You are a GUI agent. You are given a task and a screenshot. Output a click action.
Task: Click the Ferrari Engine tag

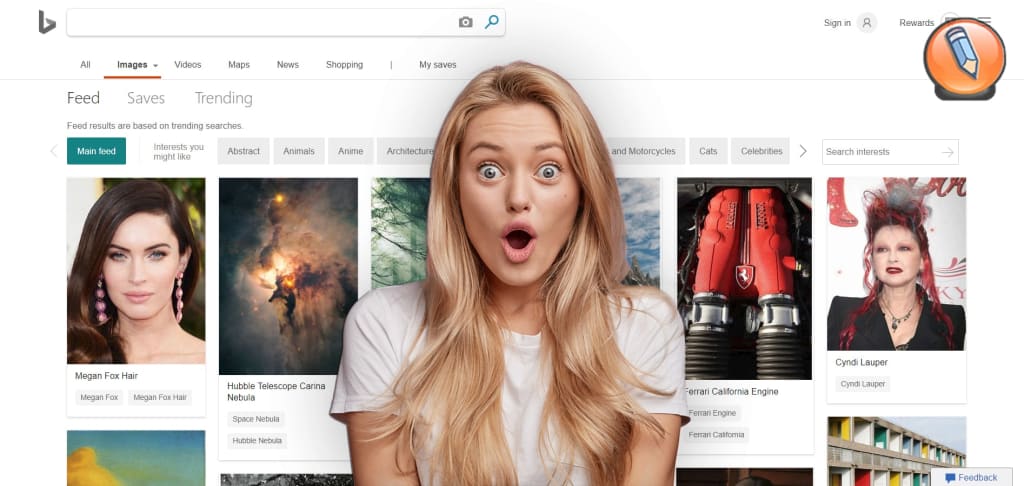click(712, 413)
